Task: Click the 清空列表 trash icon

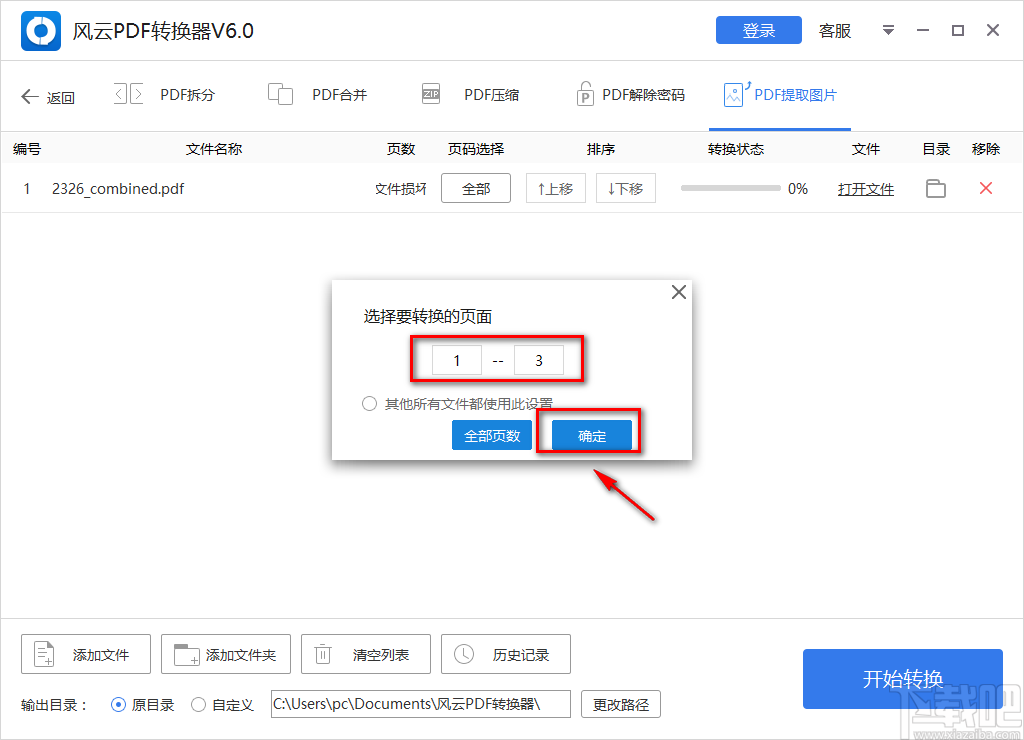Action: click(322, 653)
